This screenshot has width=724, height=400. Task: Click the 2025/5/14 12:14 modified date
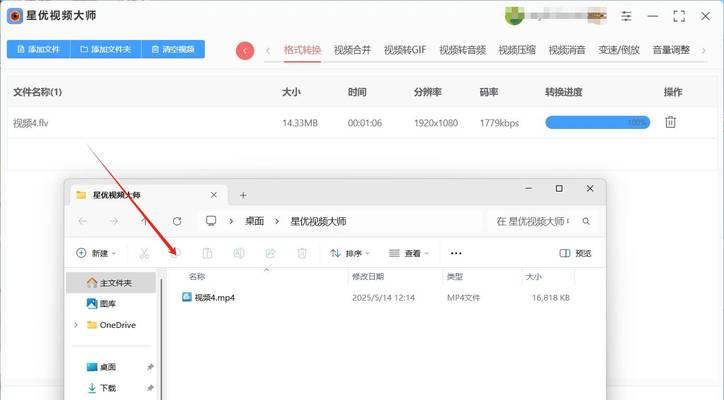pyautogui.click(x=383, y=298)
